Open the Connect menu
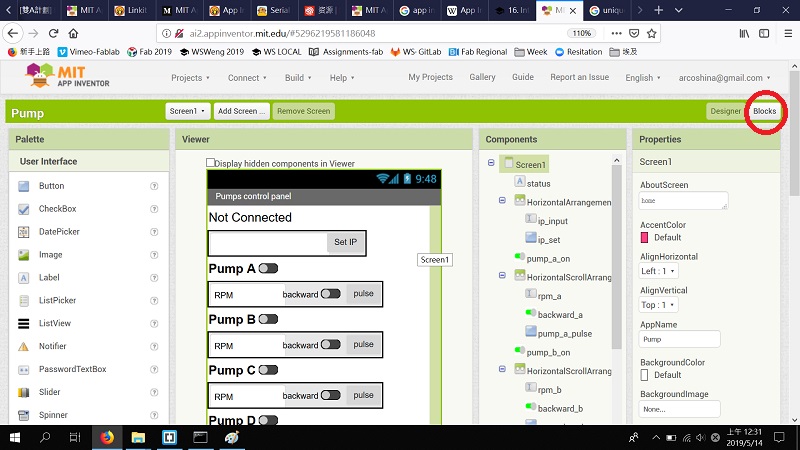Image resolution: width=800 pixels, height=450 pixels. point(247,78)
